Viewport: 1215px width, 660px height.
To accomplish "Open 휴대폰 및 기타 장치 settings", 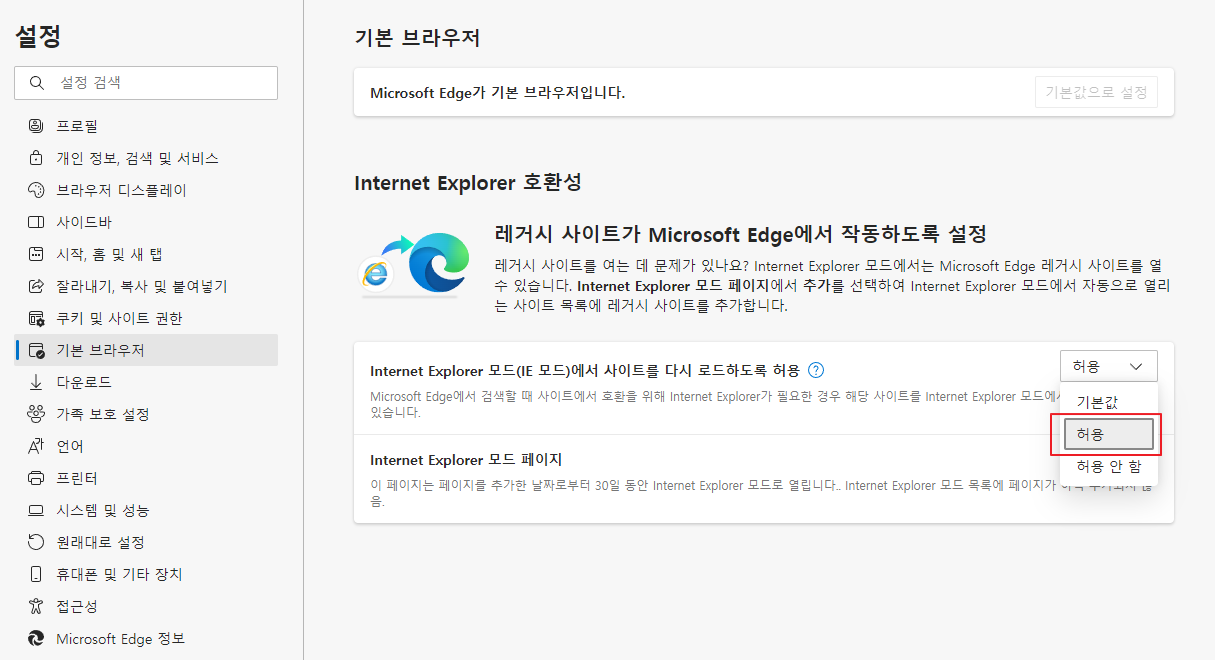I will 146,574.
